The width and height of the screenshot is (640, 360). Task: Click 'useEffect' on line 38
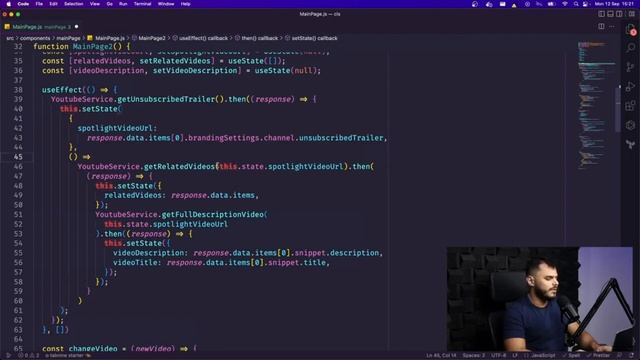[x=62, y=90]
